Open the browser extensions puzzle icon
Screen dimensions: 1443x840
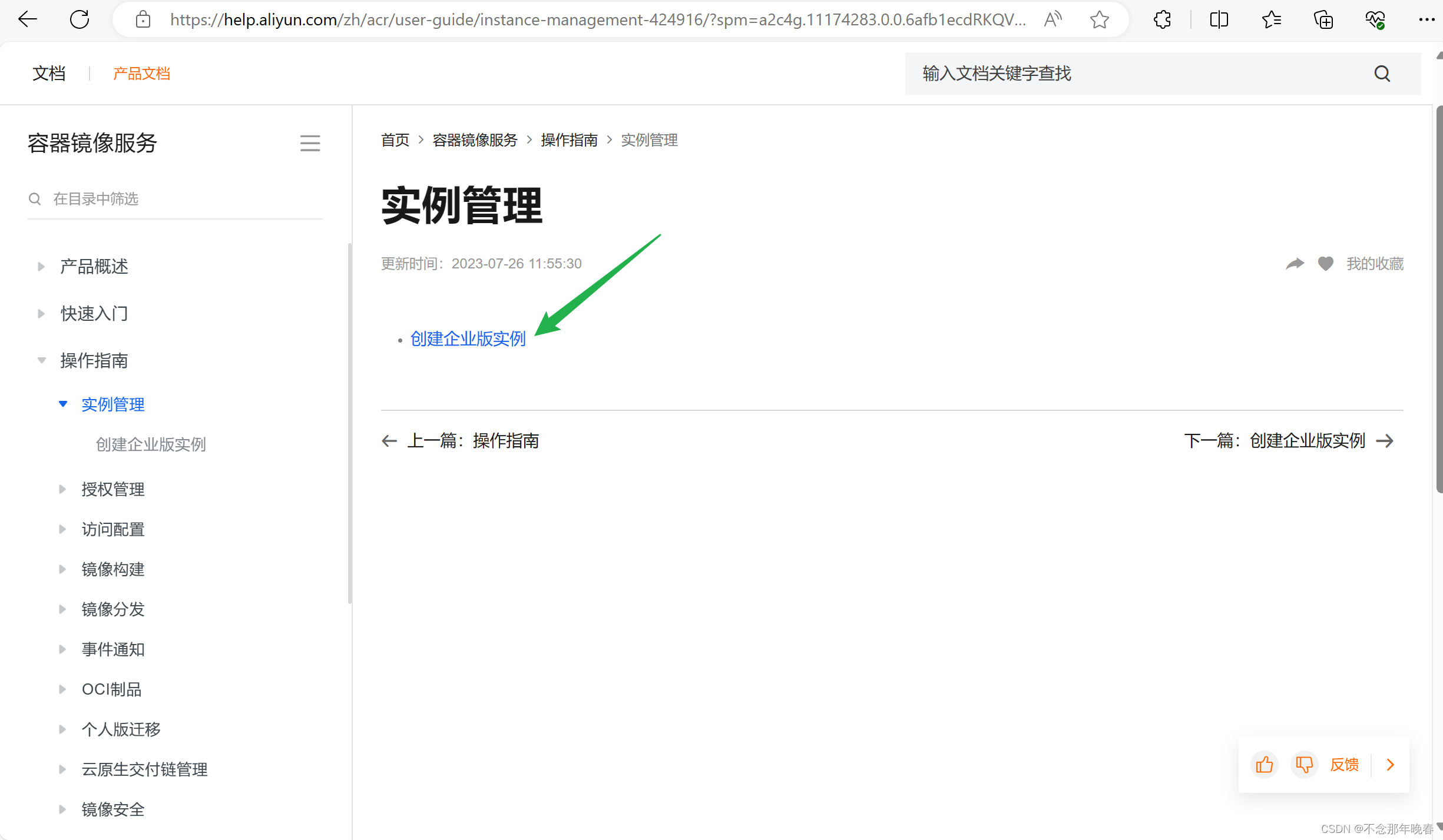pos(1162,19)
